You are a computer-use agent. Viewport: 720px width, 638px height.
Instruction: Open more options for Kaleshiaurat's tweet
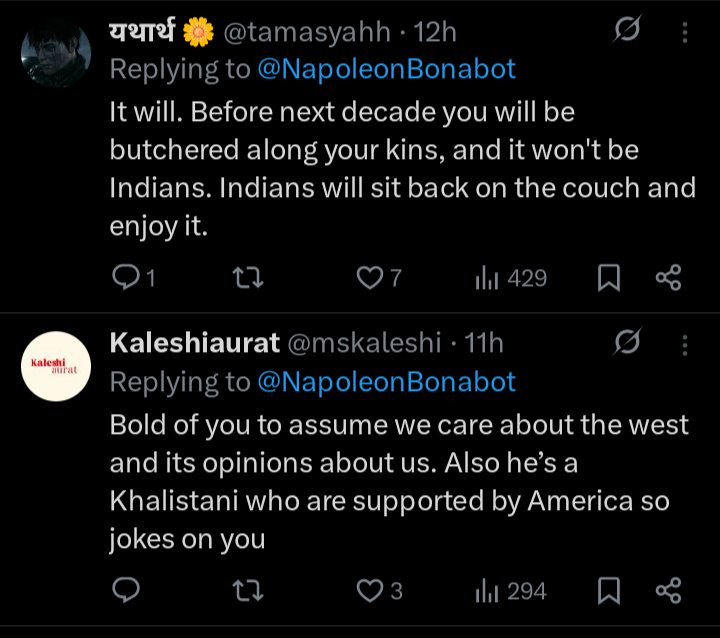685,345
